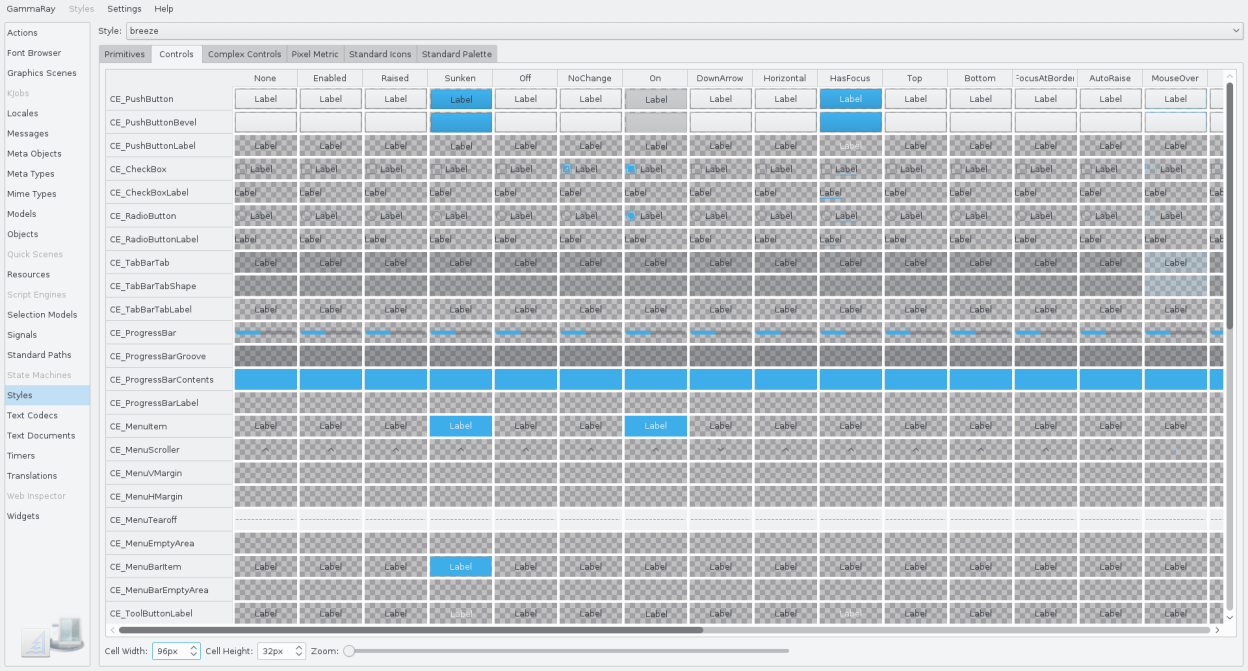Click the GammaRay logo image in sidebar
Viewport: 1248px width, 671px height.
click(x=52, y=636)
